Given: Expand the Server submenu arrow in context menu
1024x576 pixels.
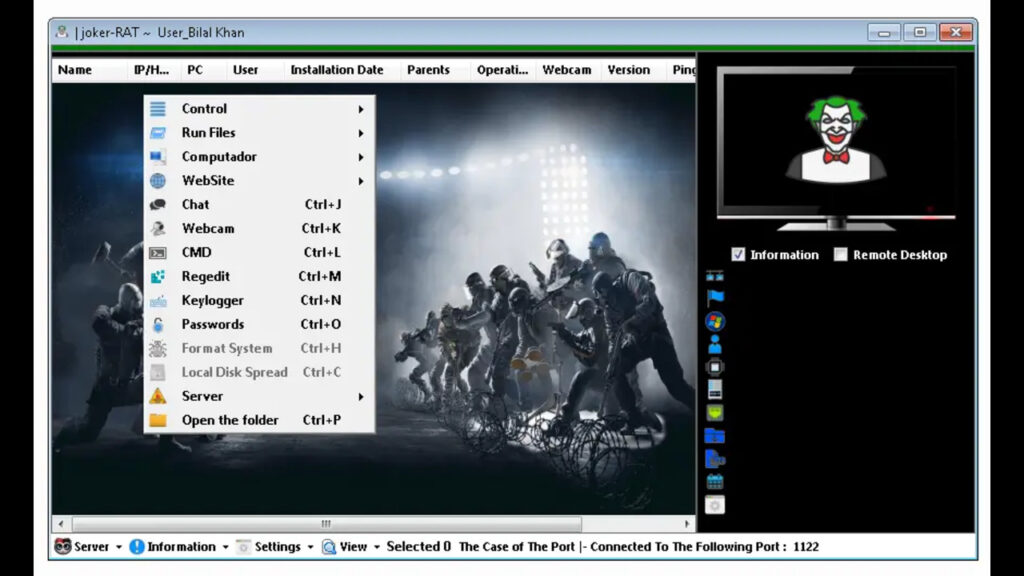Looking at the screenshot, I should (x=360, y=396).
